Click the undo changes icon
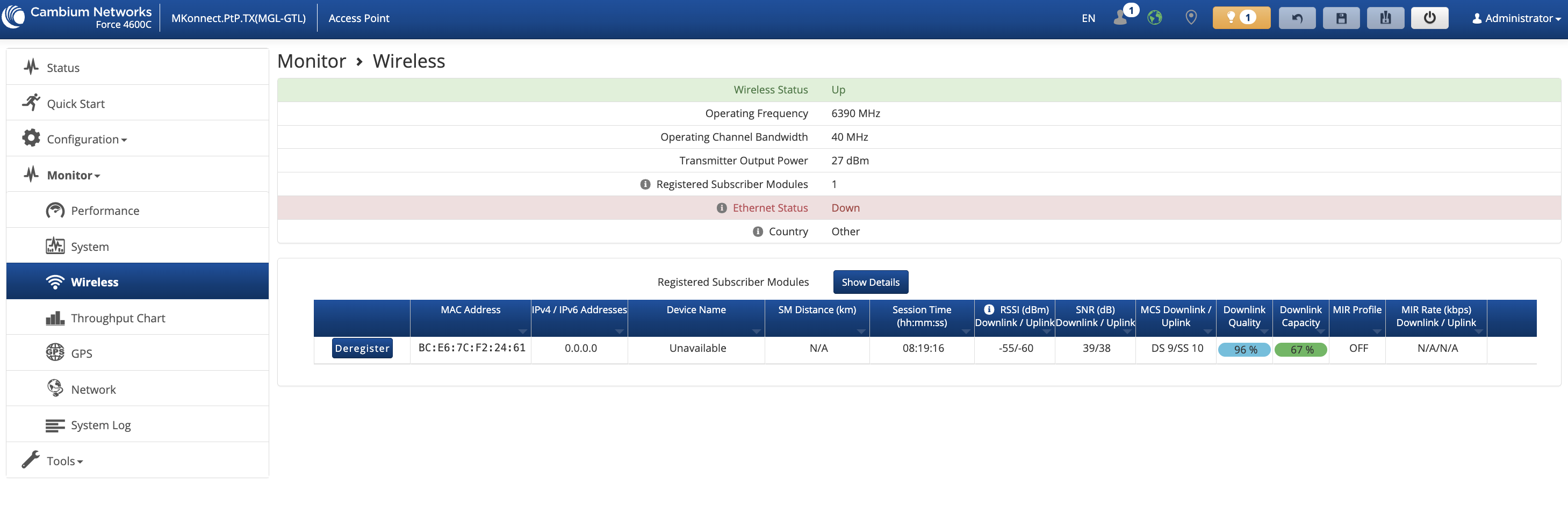The image size is (1568, 520). (x=1297, y=18)
